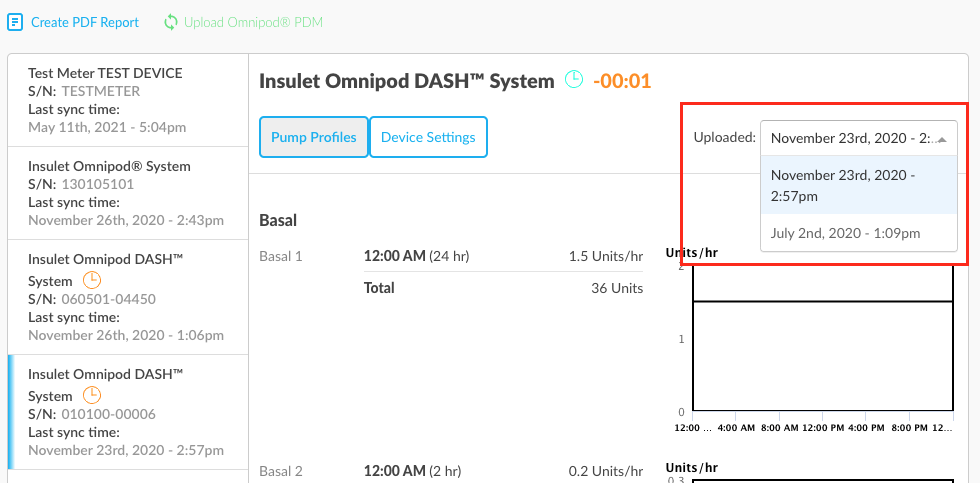980x483 pixels.
Task: Click the orange -00:01 time offset indicator
Action: (622, 81)
